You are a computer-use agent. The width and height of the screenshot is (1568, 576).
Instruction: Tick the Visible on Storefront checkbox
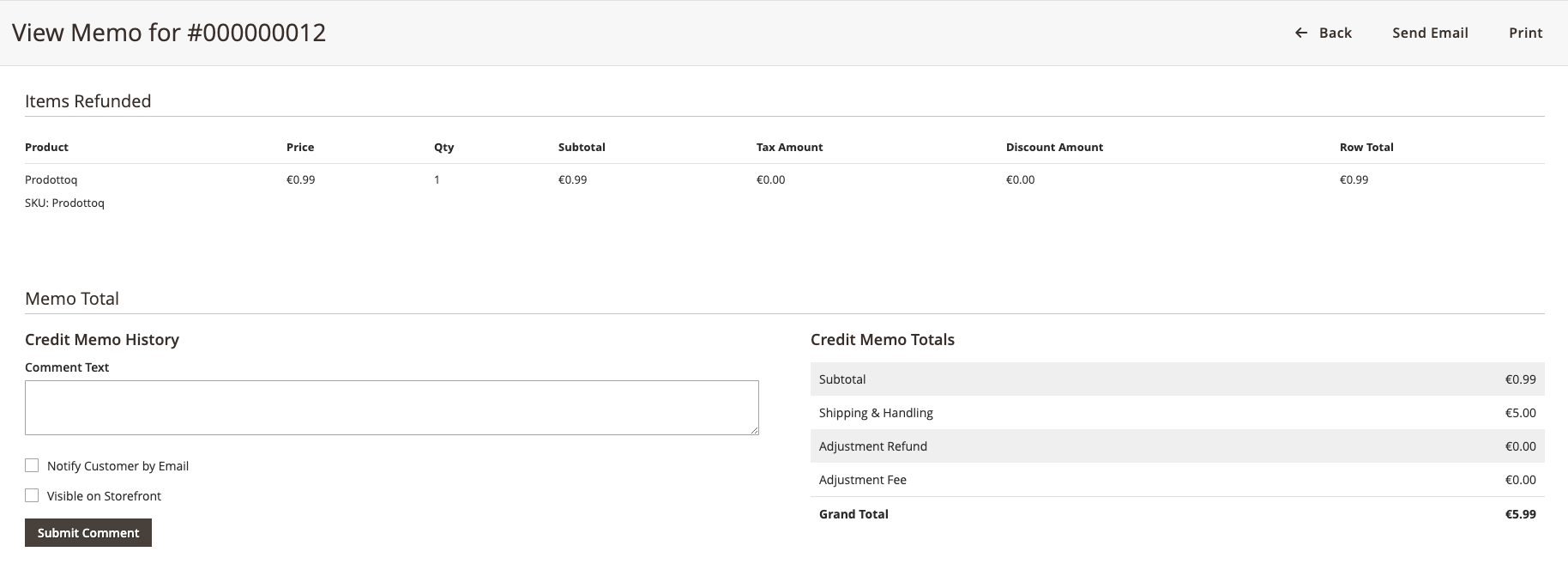(32, 495)
